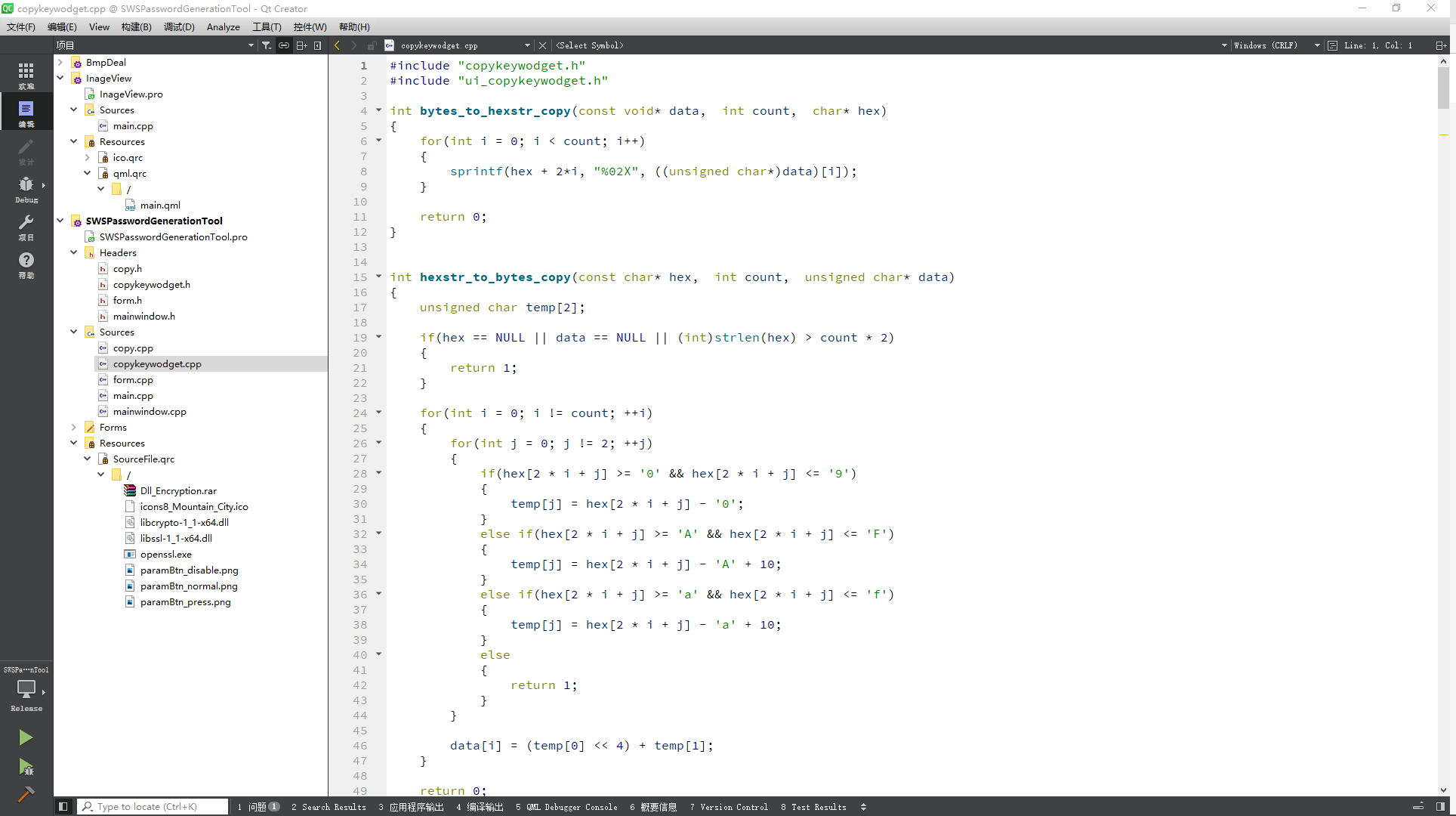The width and height of the screenshot is (1456, 816).
Task: Open the 文件(F) menu
Action: pos(19,27)
